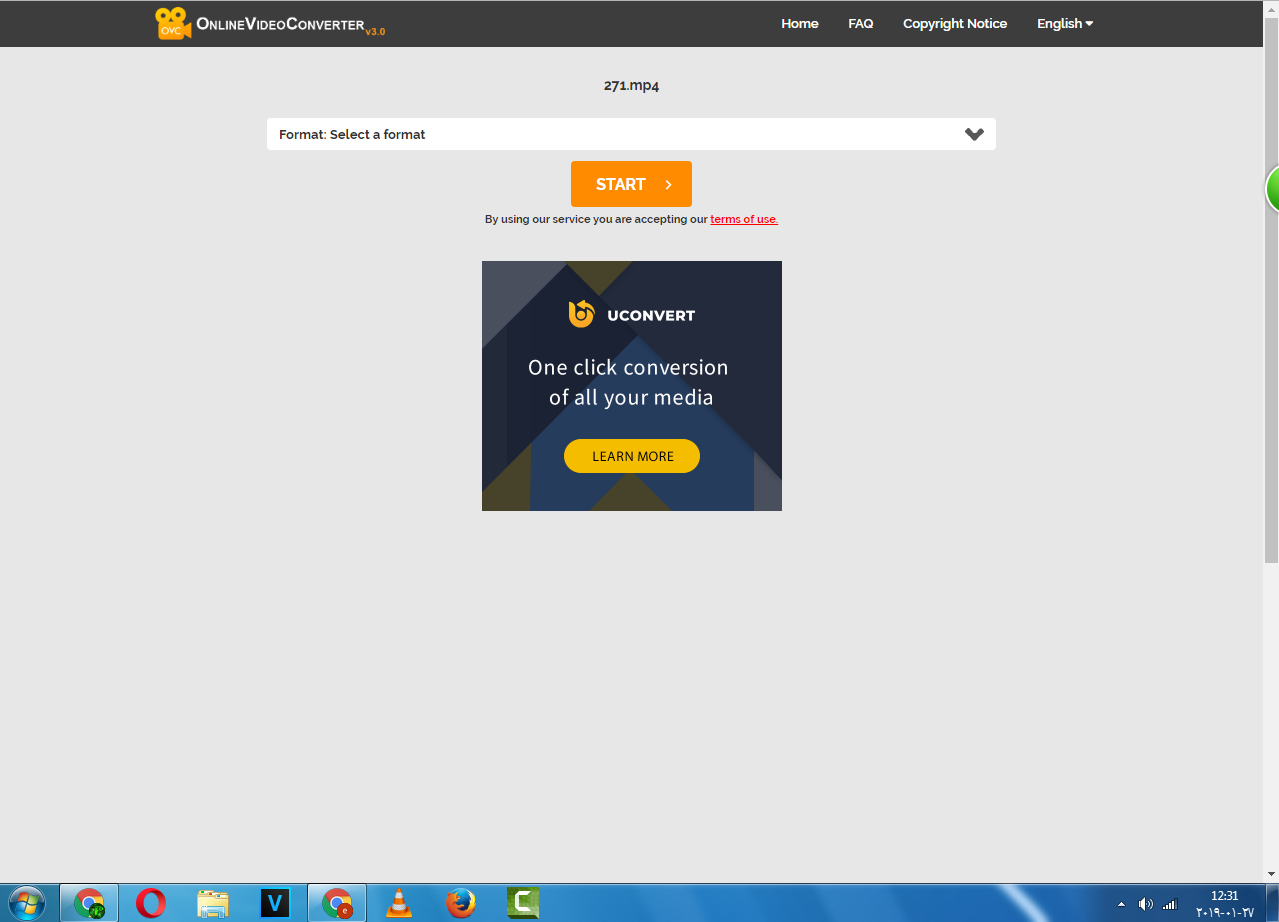Click the page scrollbar down arrow
The height and width of the screenshot is (922, 1279).
point(1271,875)
